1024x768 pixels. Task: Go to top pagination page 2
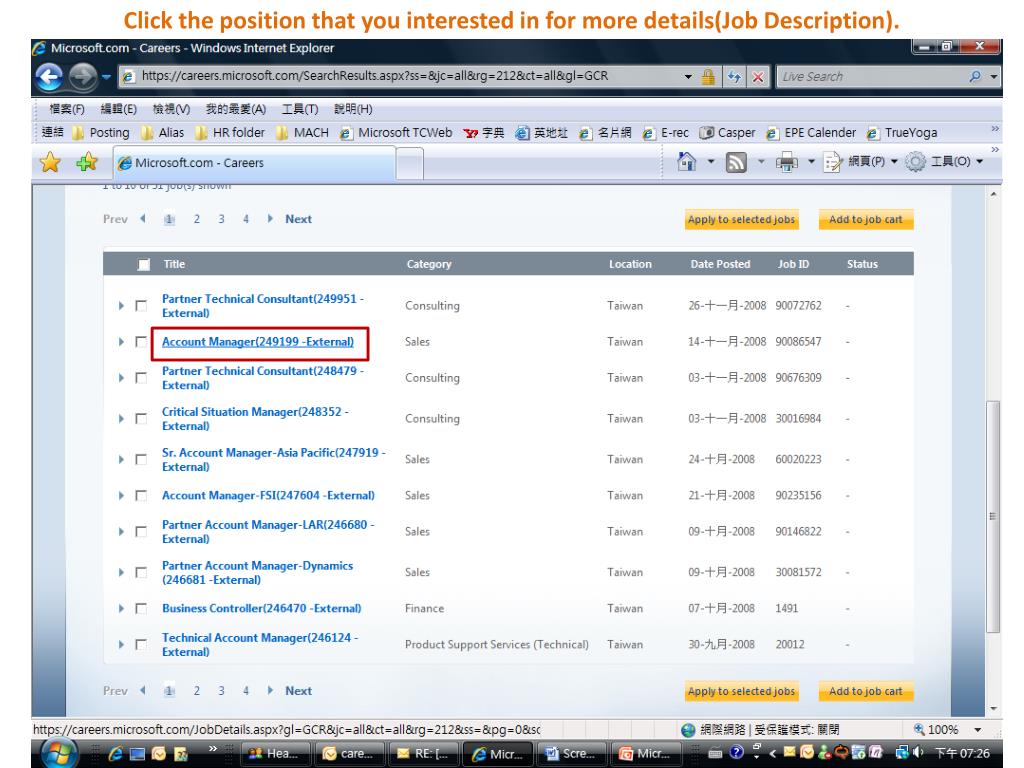[197, 219]
